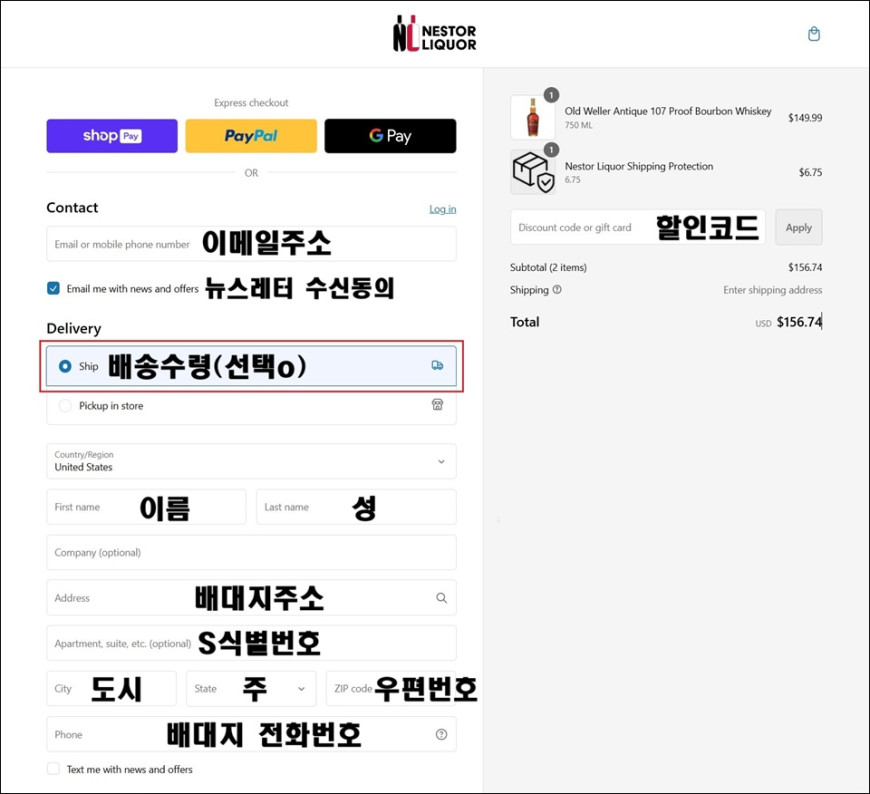Click the First name field
The height and width of the screenshot is (794, 870).
pos(146,507)
